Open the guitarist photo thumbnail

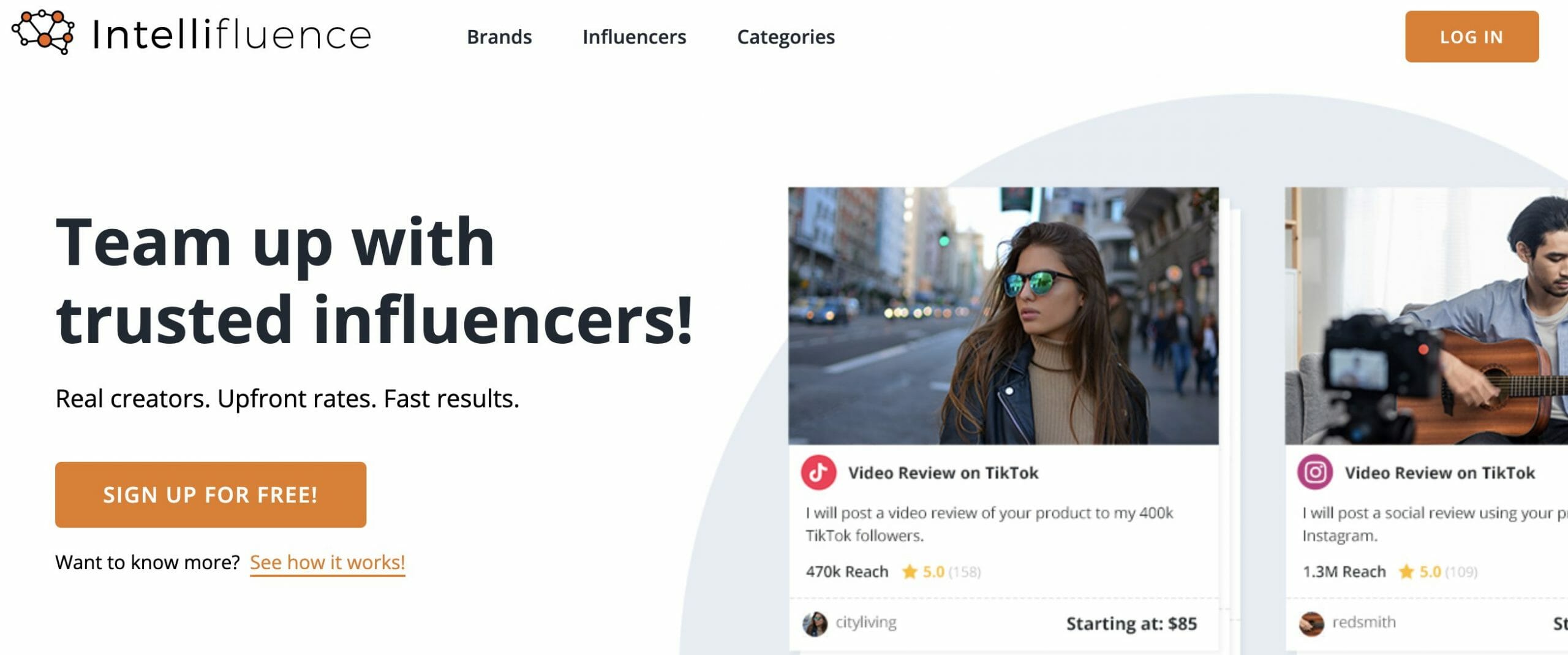[x=1427, y=316]
